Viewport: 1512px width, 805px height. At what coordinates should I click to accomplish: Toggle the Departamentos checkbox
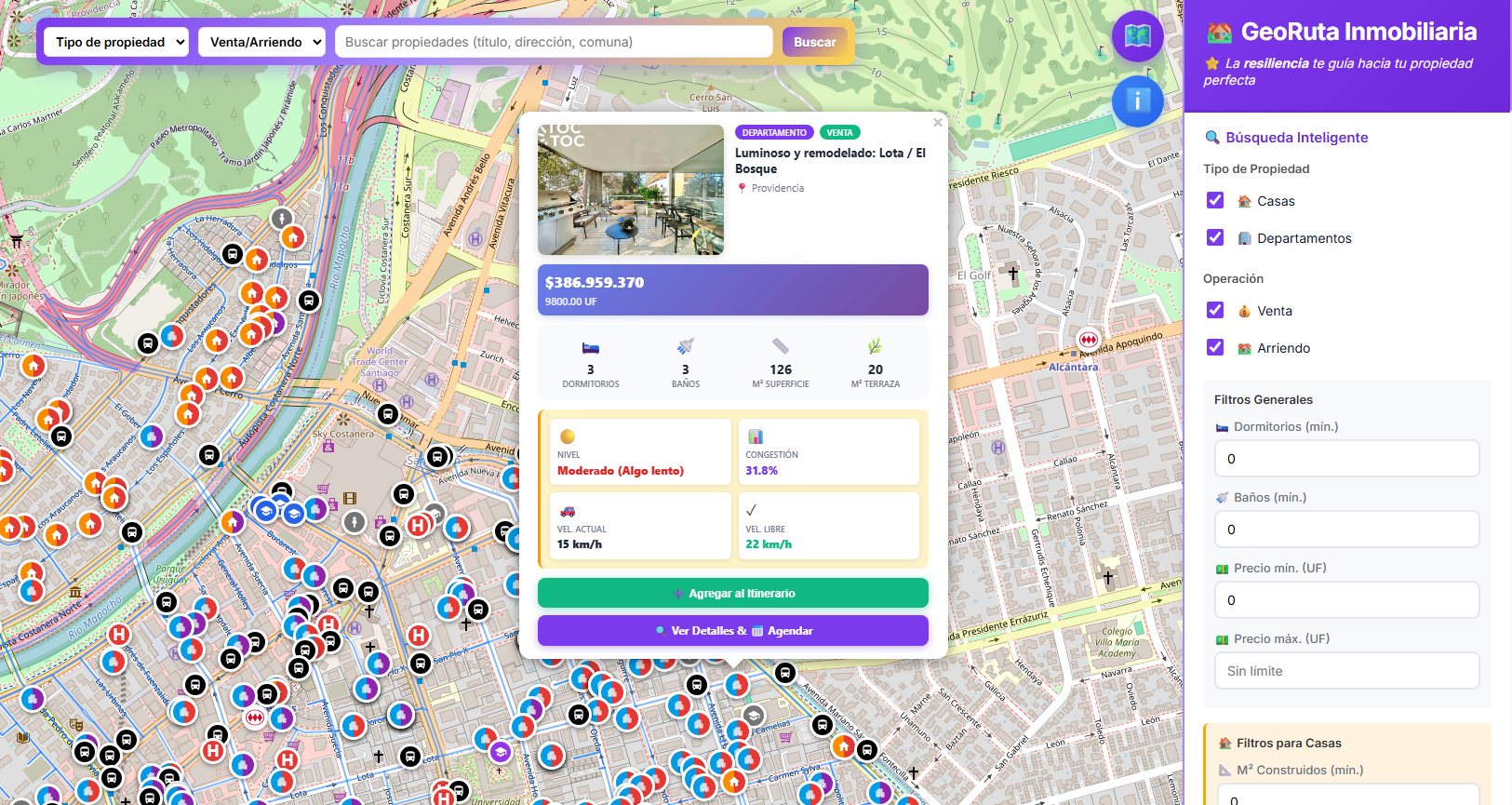1215,237
